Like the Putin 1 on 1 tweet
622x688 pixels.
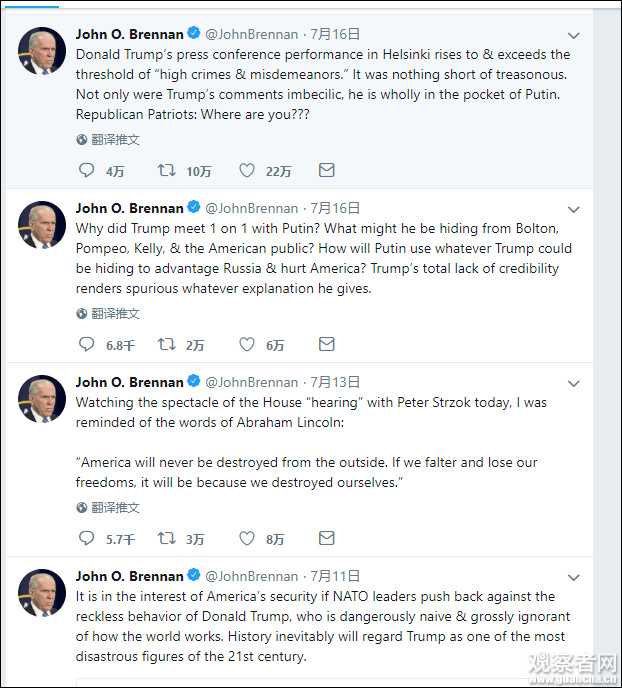247,345
